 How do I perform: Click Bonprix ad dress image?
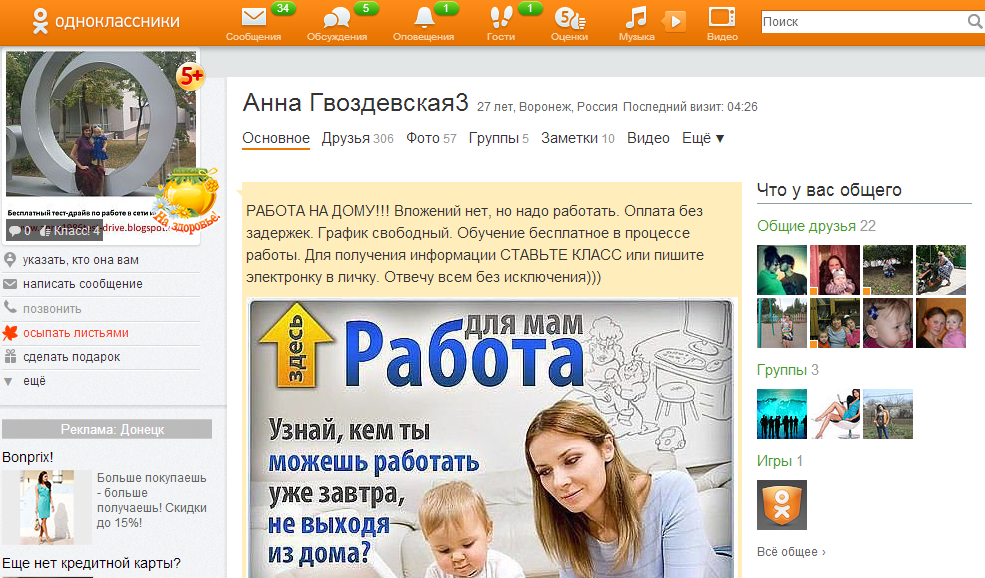click(47, 507)
